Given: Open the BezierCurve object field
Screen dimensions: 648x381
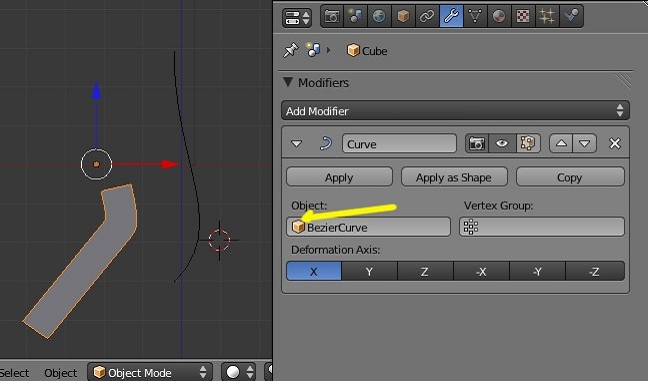Looking at the screenshot, I should [x=368, y=227].
